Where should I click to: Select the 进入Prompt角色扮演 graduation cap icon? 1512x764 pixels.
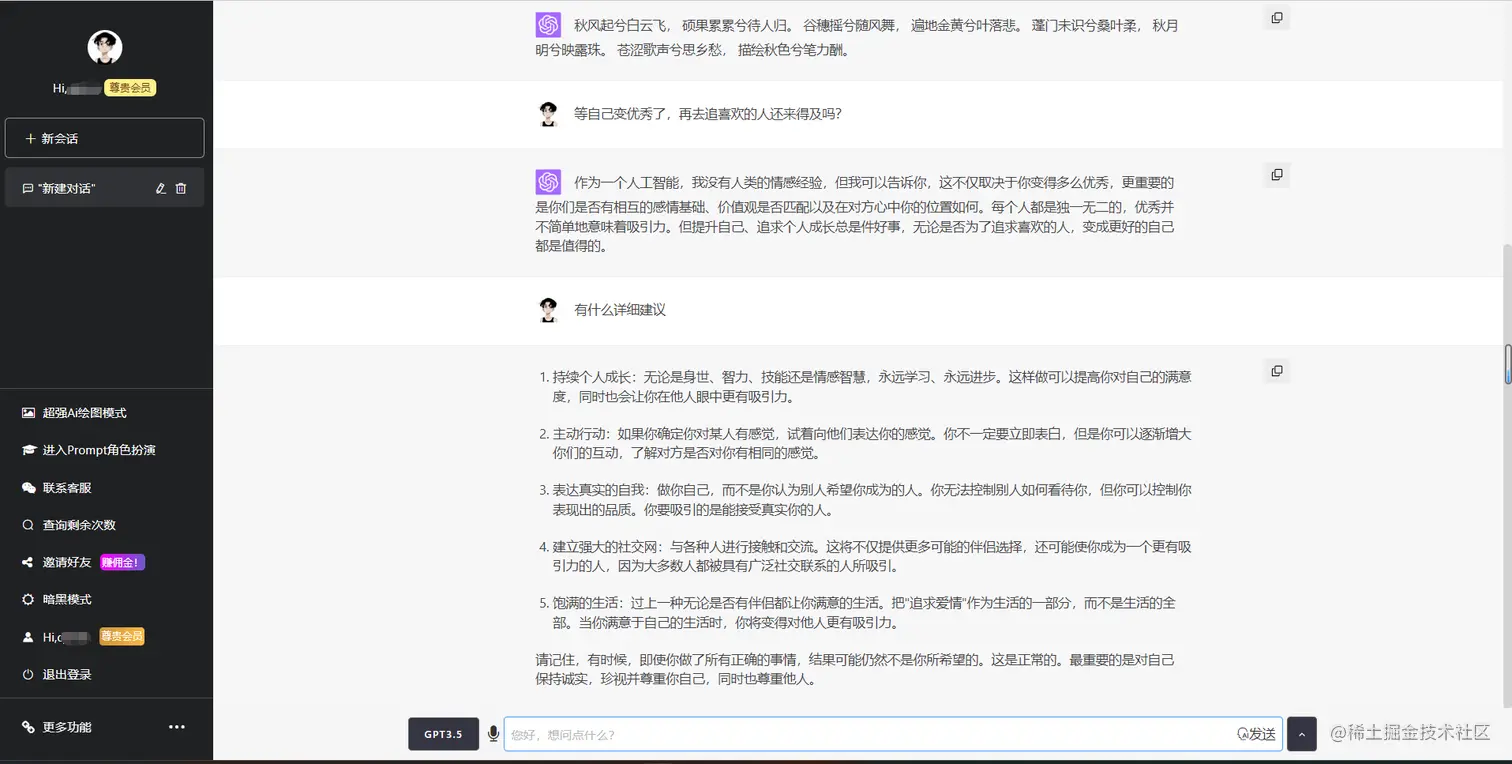(x=26, y=449)
